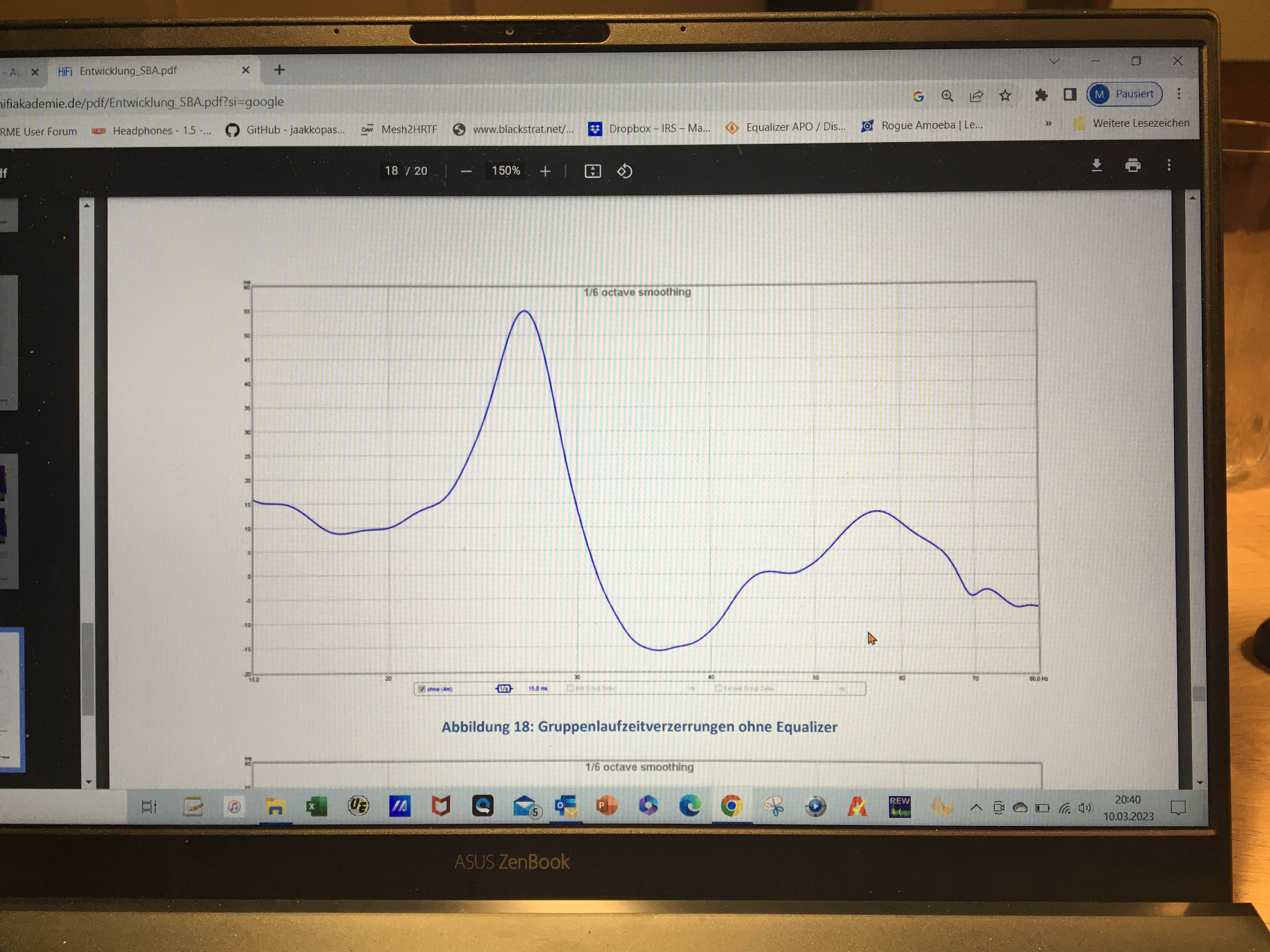Open File Explorer from taskbar
1270x952 pixels.
276,806
